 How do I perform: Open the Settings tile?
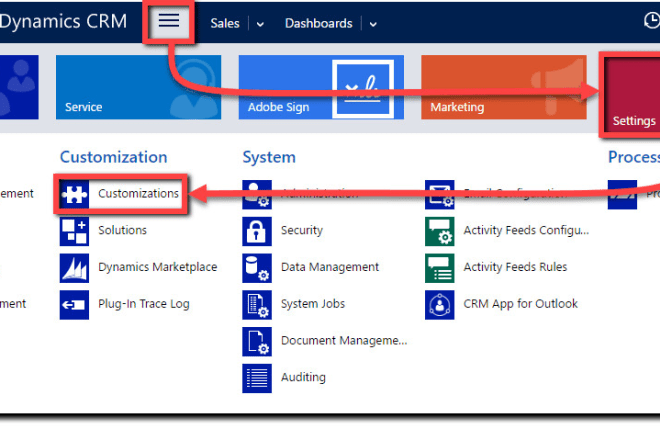click(632, 94)
